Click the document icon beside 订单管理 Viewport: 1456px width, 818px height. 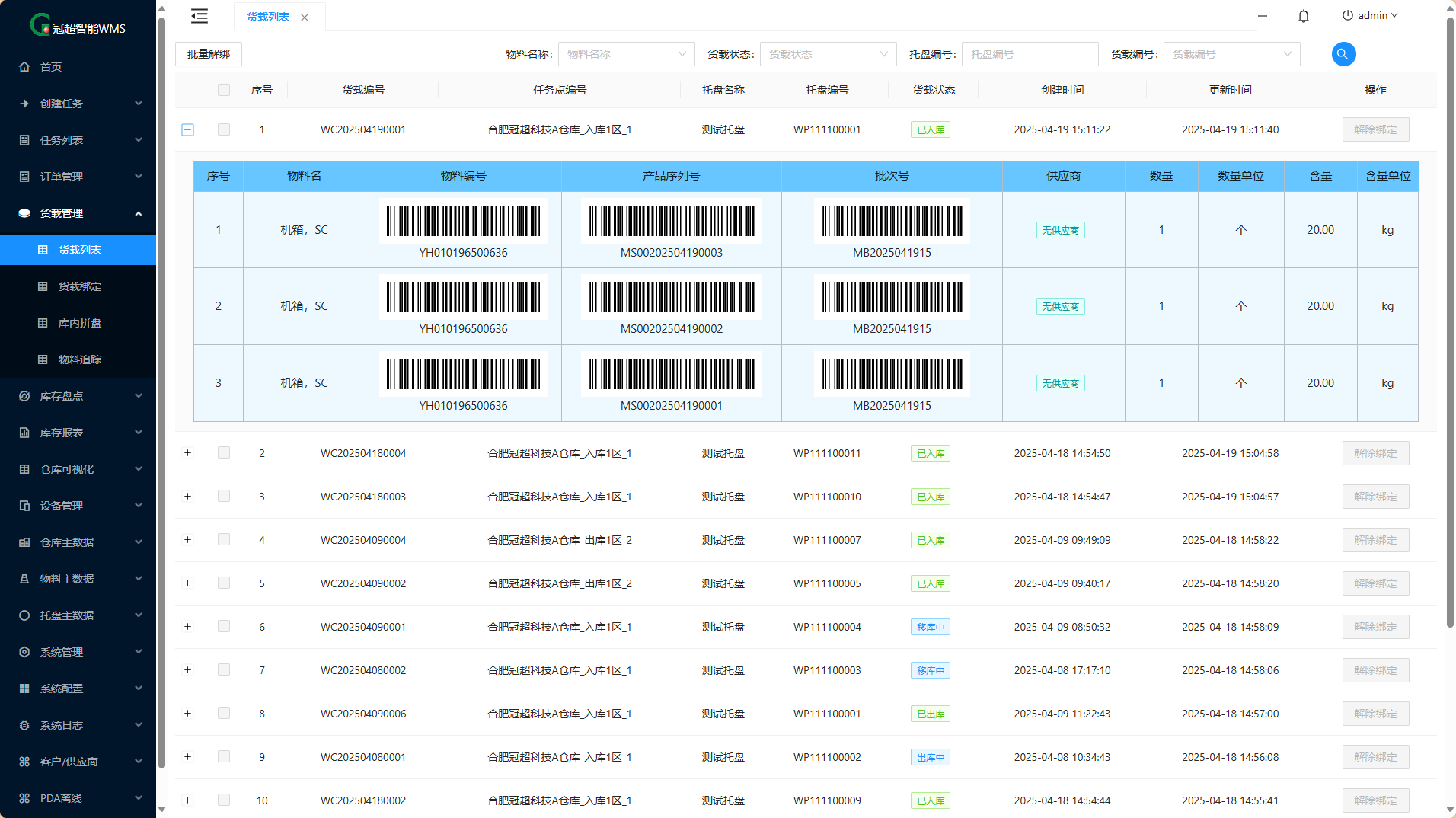(24, 177)
